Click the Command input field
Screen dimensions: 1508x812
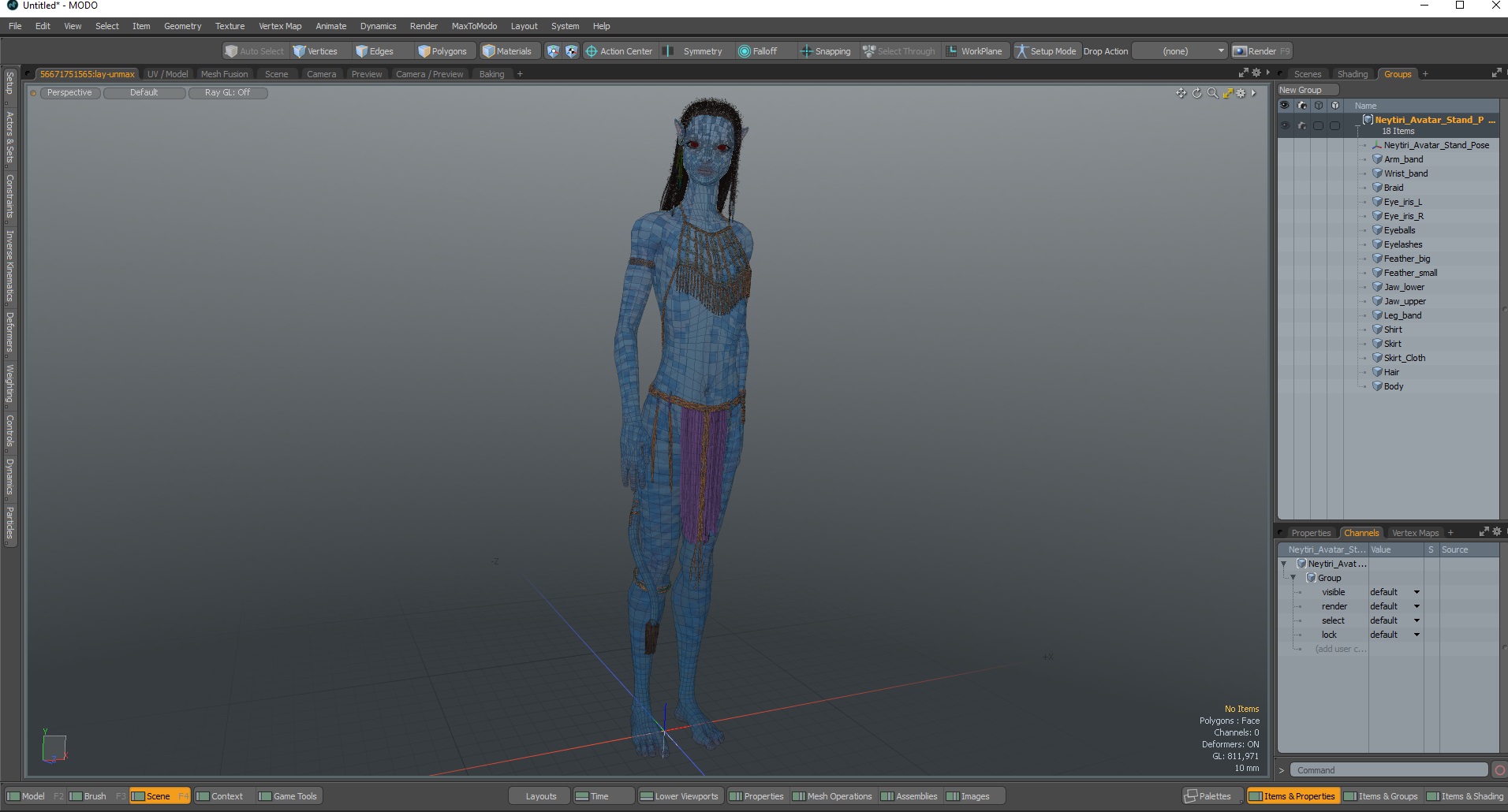click(1389, 770)
